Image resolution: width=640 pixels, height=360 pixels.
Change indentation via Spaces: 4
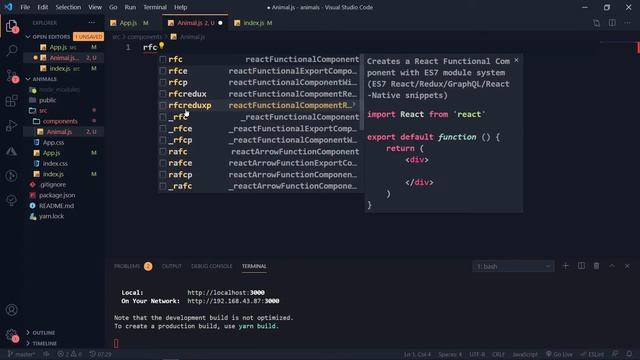[450, 354]
